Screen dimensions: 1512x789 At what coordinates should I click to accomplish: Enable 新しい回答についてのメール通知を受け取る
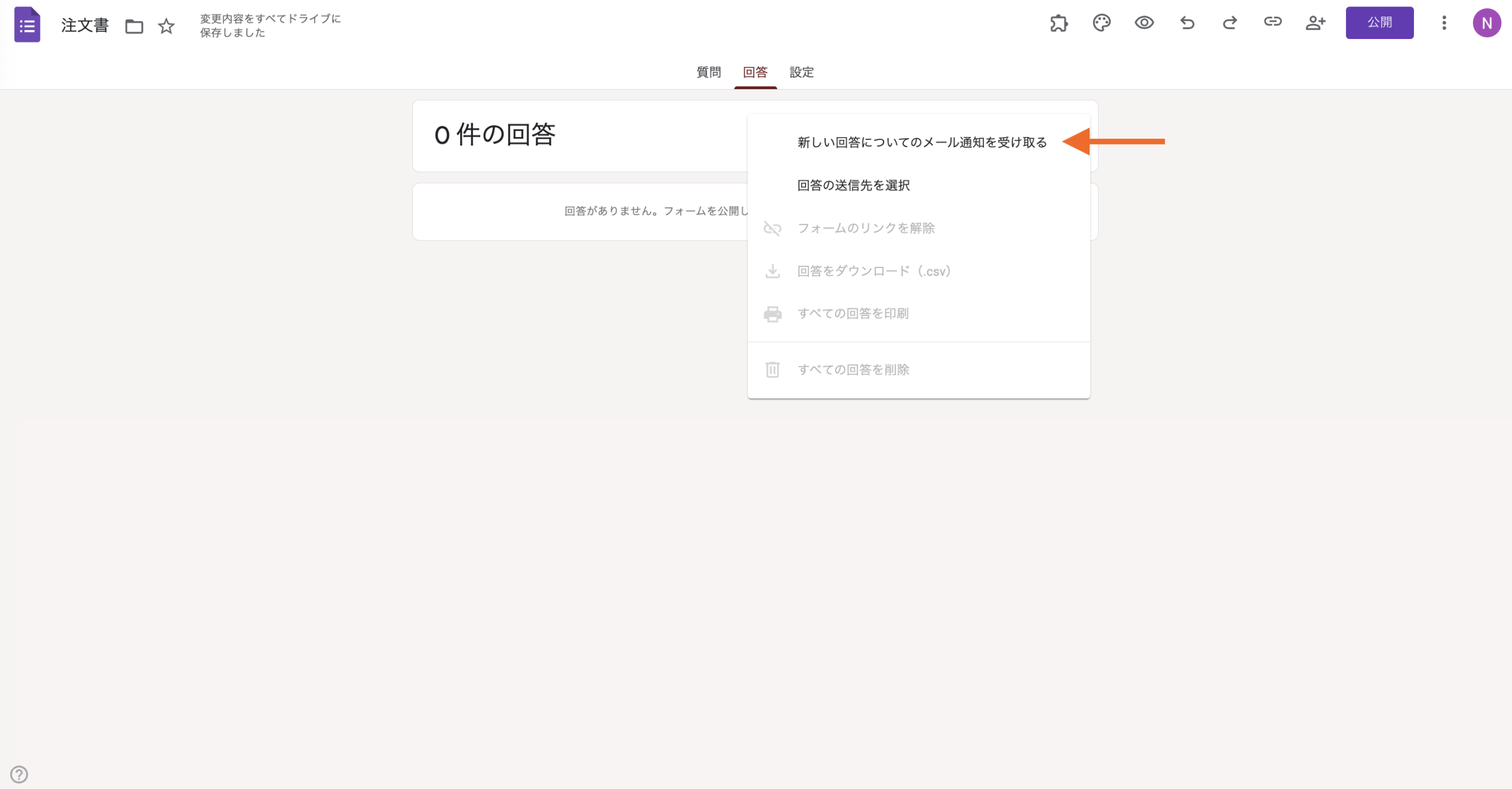921,142
